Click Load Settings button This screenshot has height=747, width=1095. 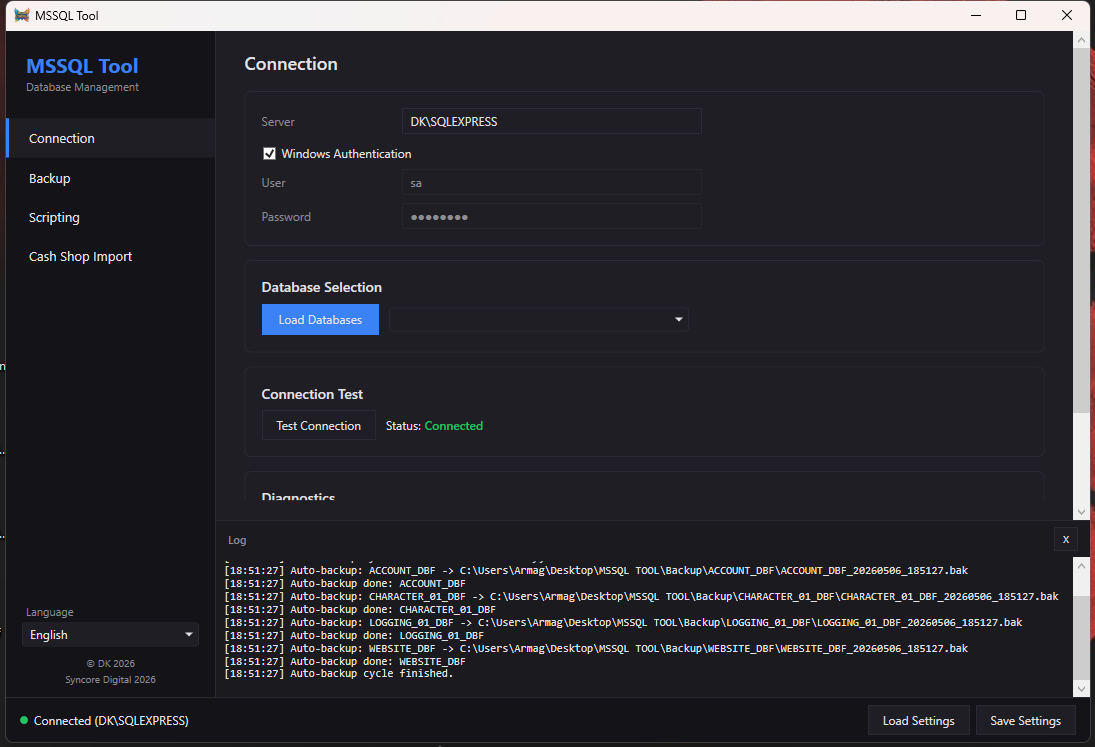[x=918, y=720]
